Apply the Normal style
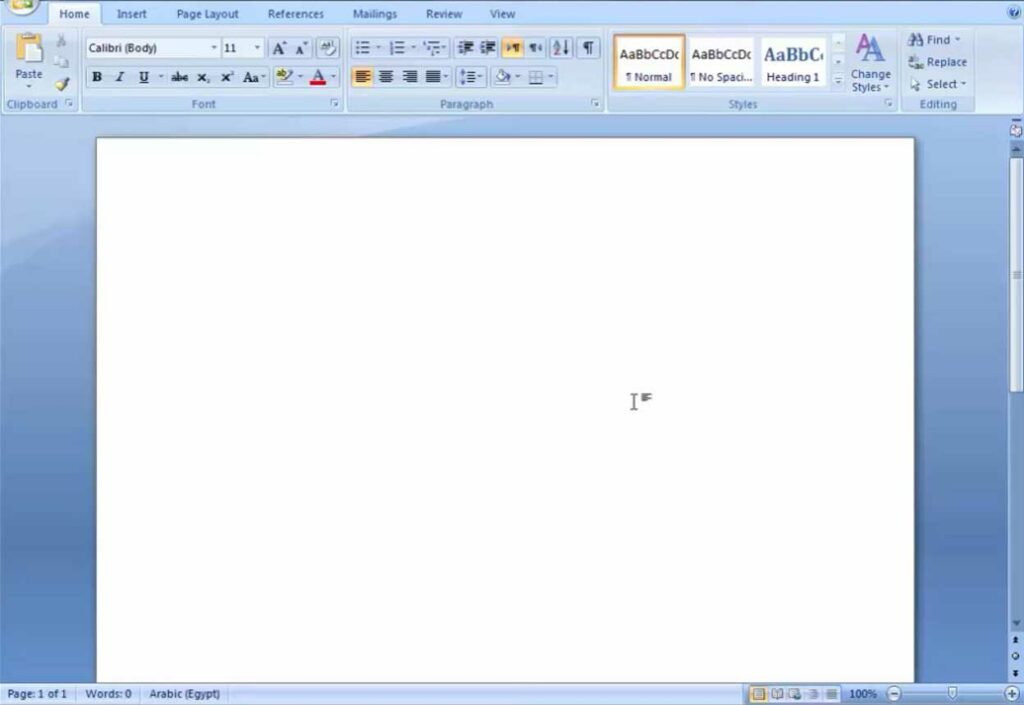Image resolution: width=1024 pixels, height=705 pixels. 649,63
